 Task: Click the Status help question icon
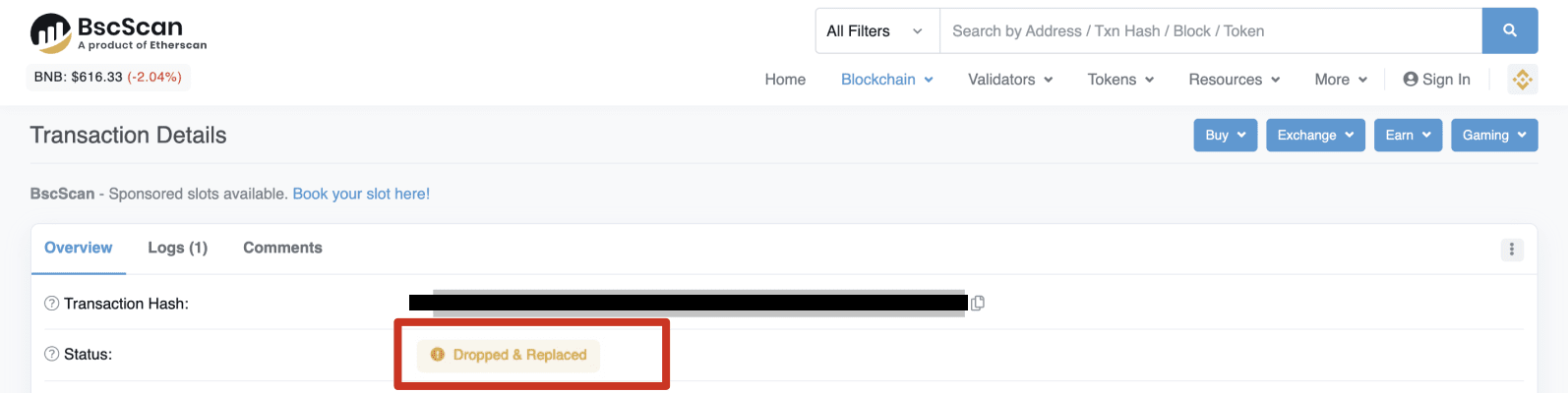pyautogui.click(x=52, y=355)
